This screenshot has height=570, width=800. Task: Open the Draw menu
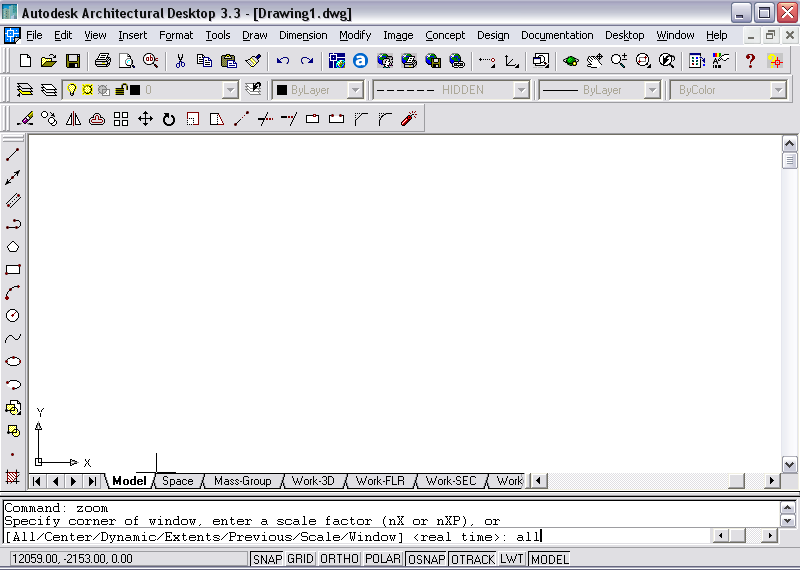(x=255, y=35)
